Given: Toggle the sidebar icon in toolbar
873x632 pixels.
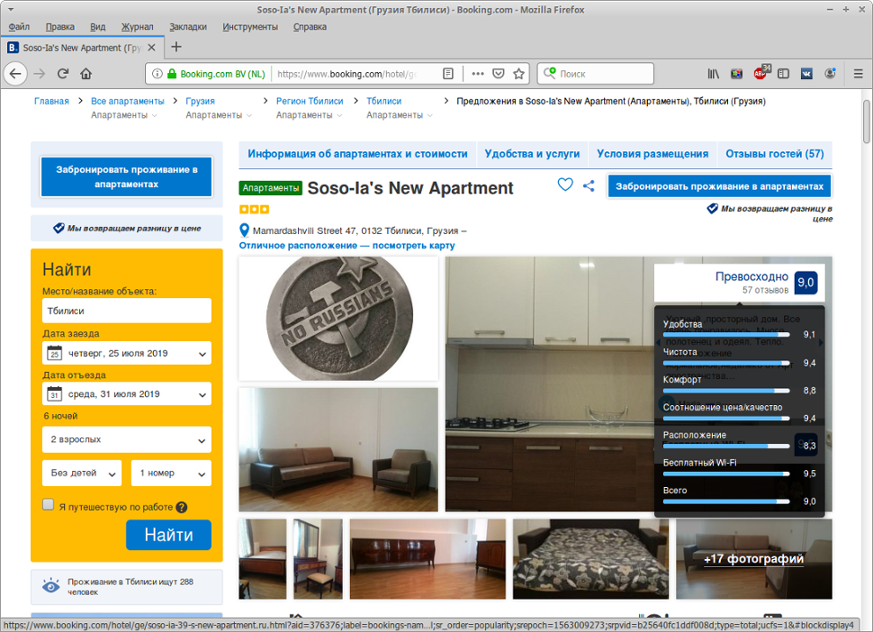Looking at the screenshot, I should 783,74.
